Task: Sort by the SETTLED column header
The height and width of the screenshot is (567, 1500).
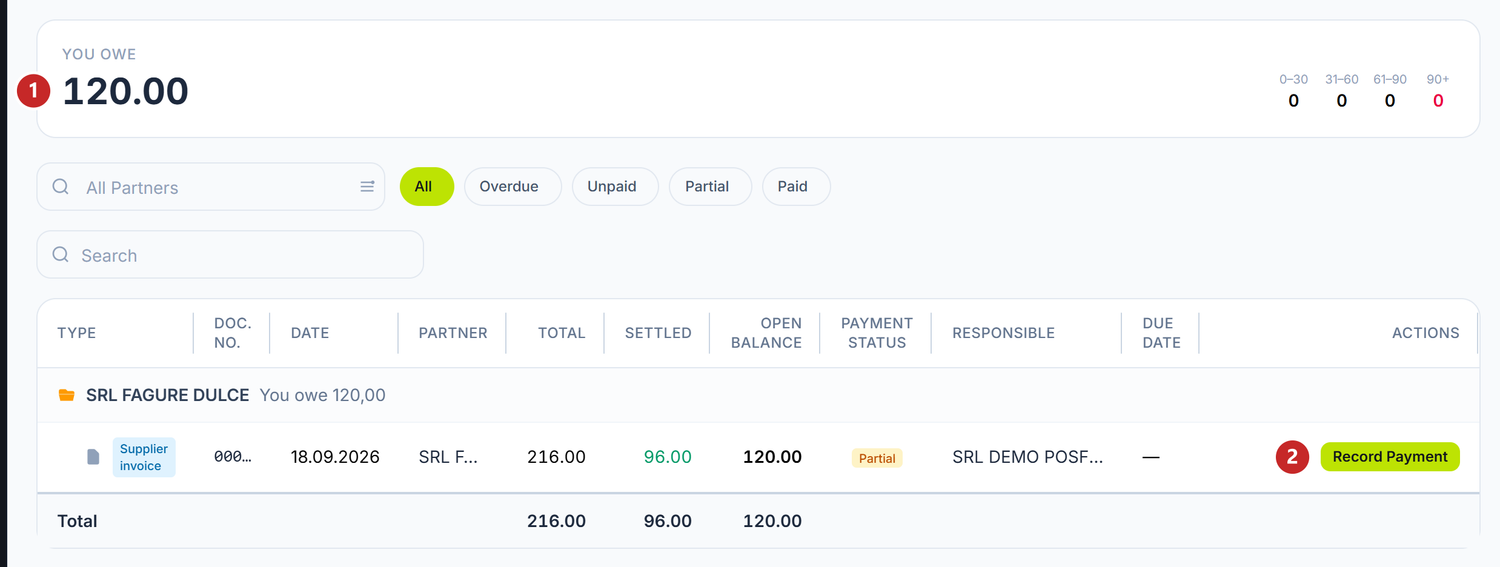Action: tap(658, 333)
